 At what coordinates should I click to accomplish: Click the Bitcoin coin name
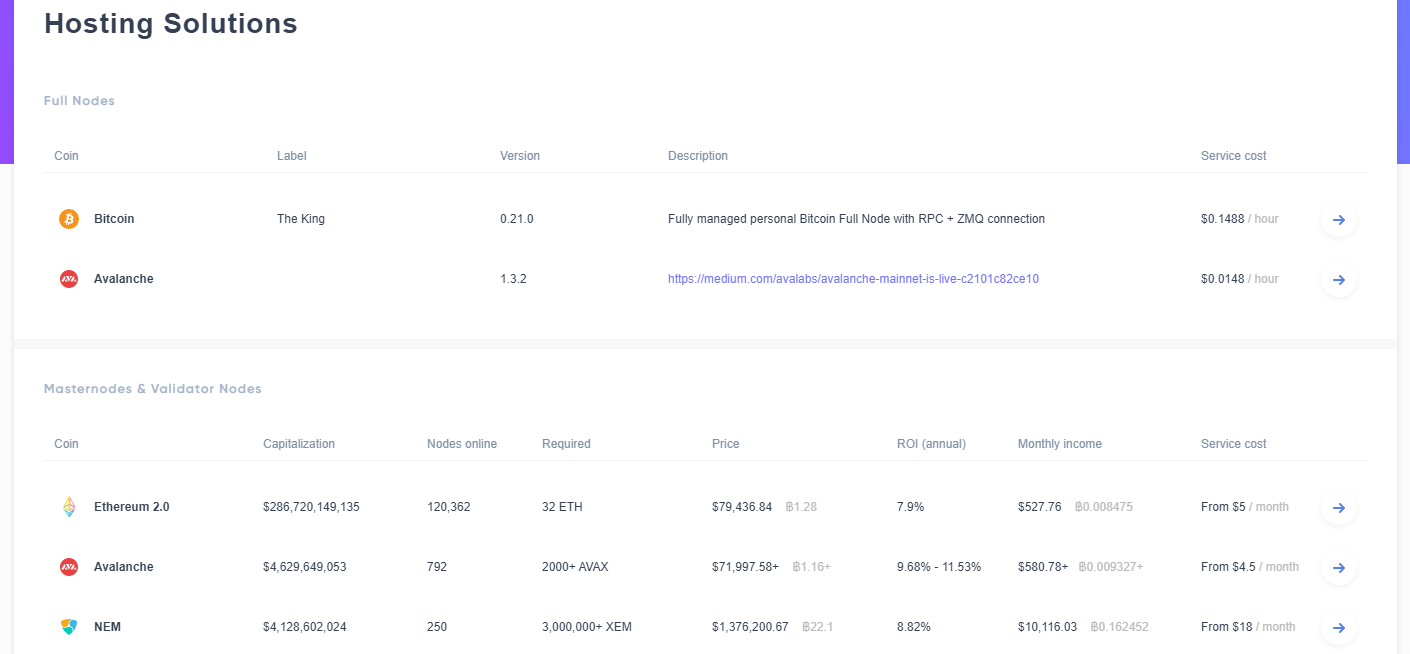(114, 219)
